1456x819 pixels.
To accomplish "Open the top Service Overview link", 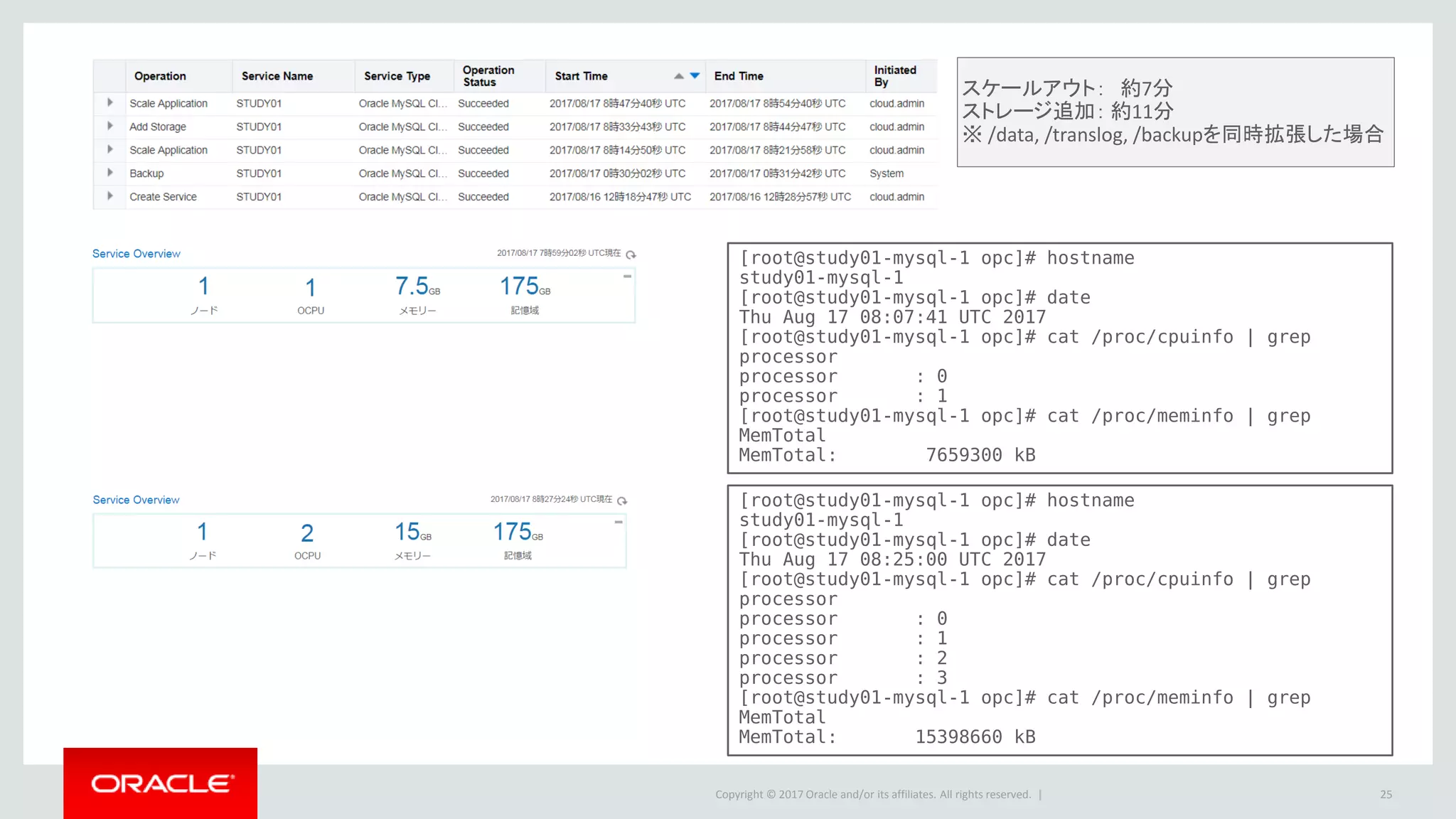I will coord(136,254).
